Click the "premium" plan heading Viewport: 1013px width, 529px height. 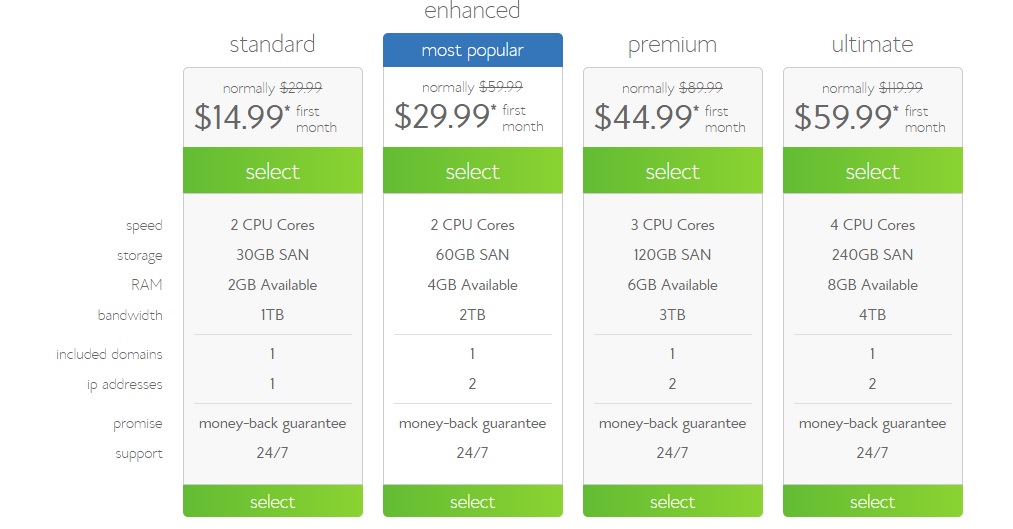click(x=672, y=44)
